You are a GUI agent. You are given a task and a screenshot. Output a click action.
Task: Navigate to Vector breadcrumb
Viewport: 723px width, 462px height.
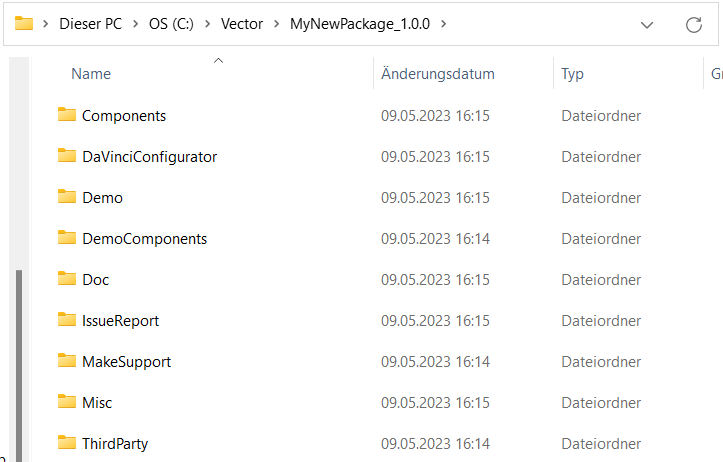tap(242, 24)
